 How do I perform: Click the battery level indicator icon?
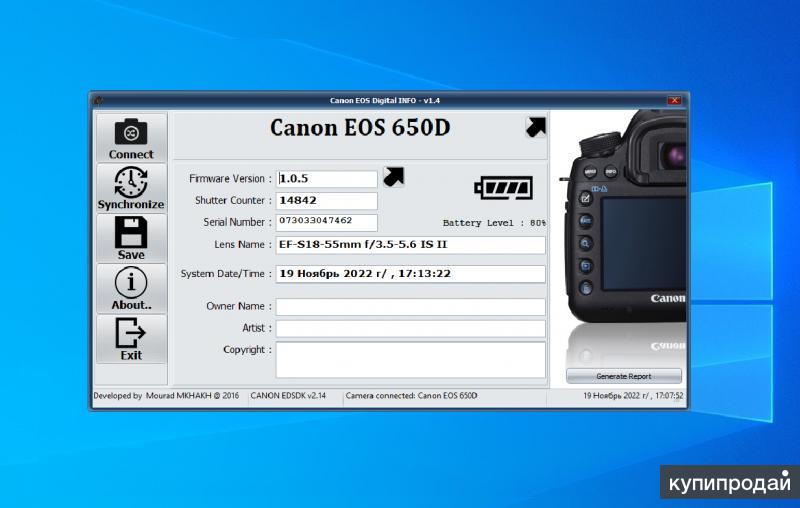tap(503, 188)
